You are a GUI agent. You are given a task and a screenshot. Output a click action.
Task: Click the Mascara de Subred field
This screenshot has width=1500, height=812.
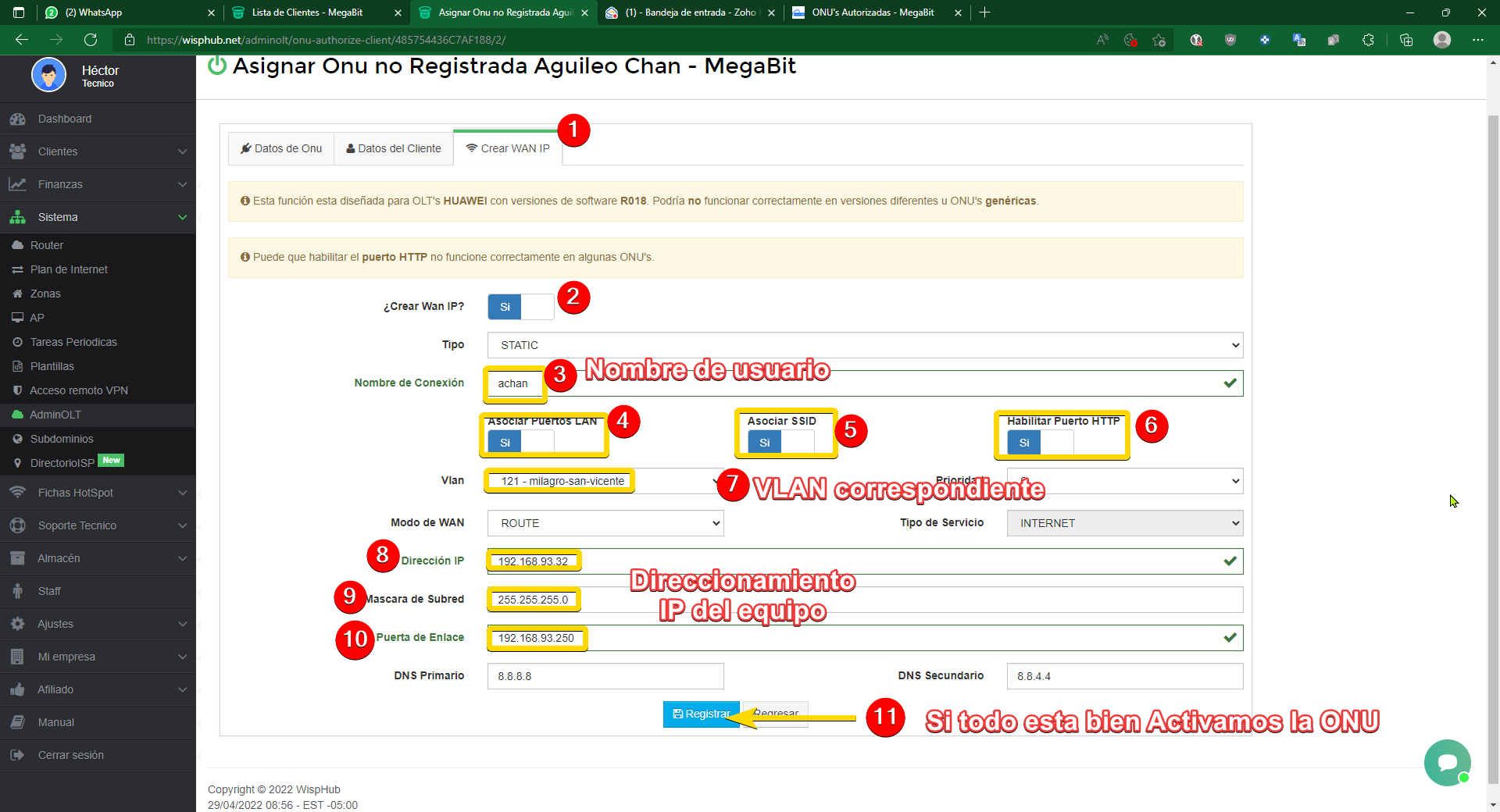coord(865,600)
